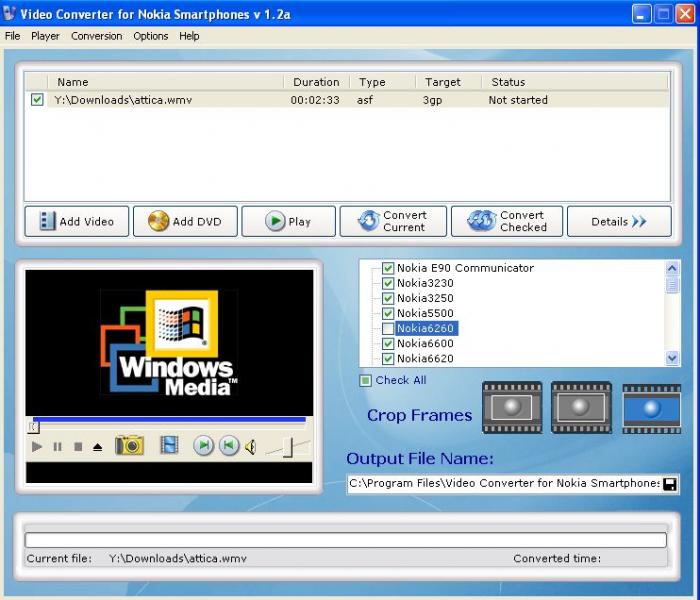
Task: Adjust the volume slider handle
Action: [x=288, y=447]
